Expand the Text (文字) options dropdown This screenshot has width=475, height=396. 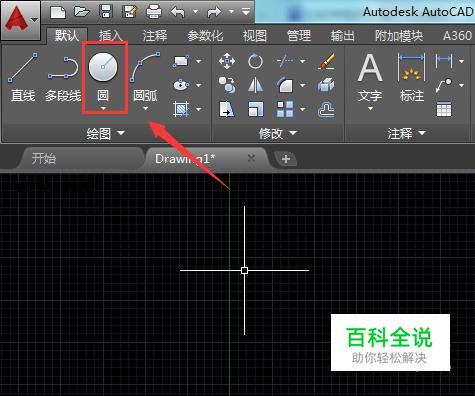click(370, 108)
